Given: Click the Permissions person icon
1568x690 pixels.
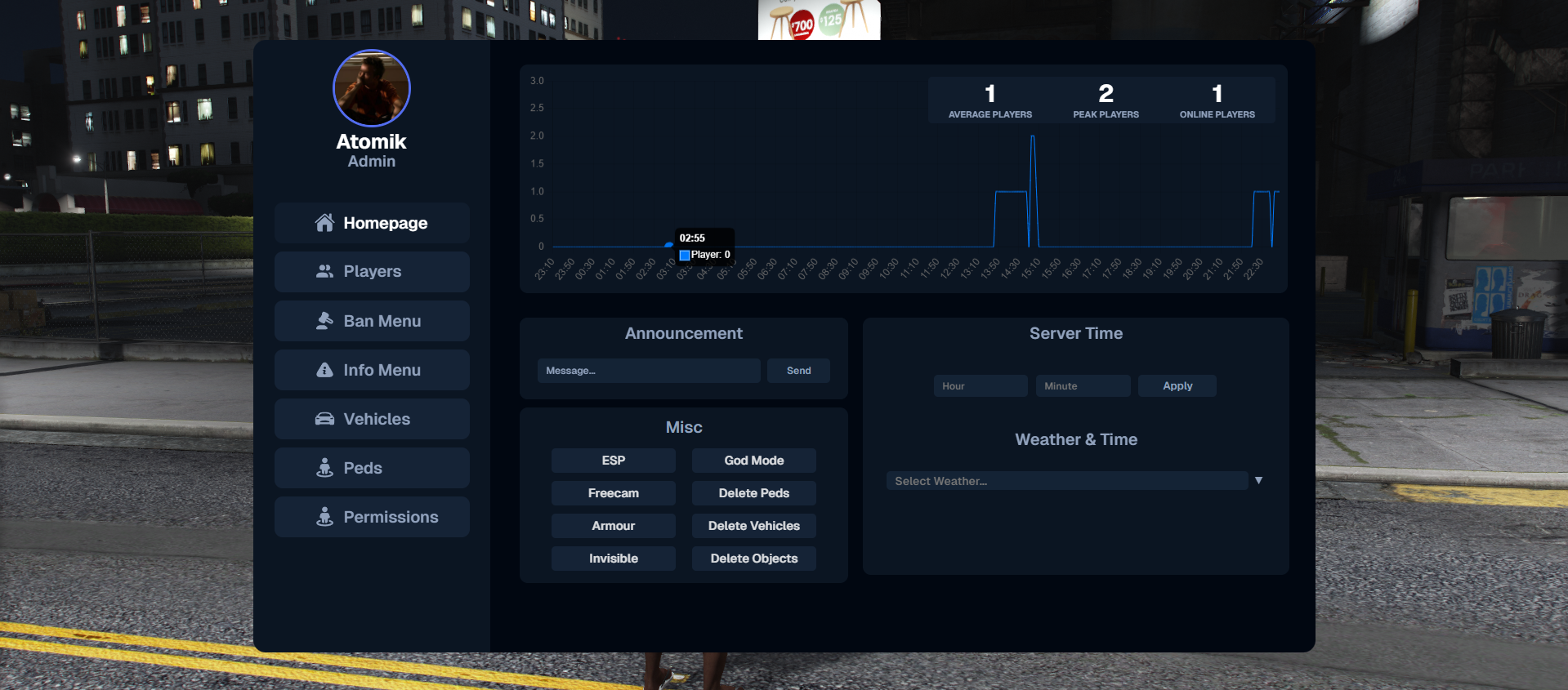Looking at the screenshot, I should 324,517.
